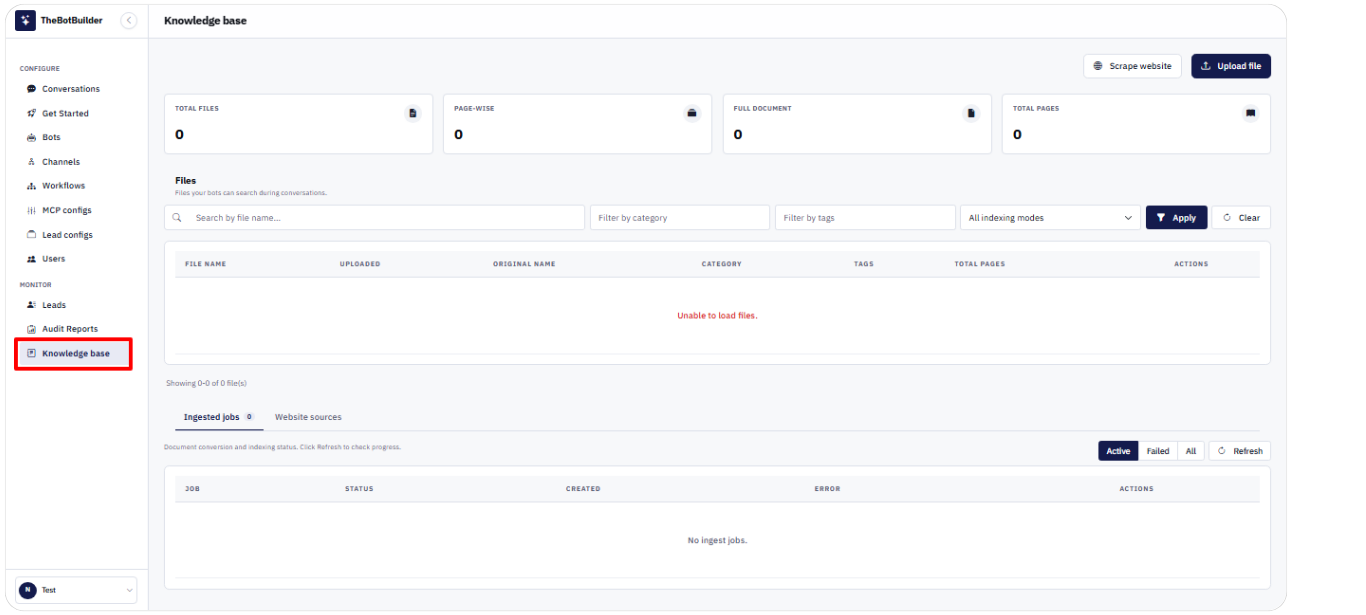The width and height of the screenshot is (1366, 615).
Task: Focus the Filter by tags field
Action: tap(865, 217)
